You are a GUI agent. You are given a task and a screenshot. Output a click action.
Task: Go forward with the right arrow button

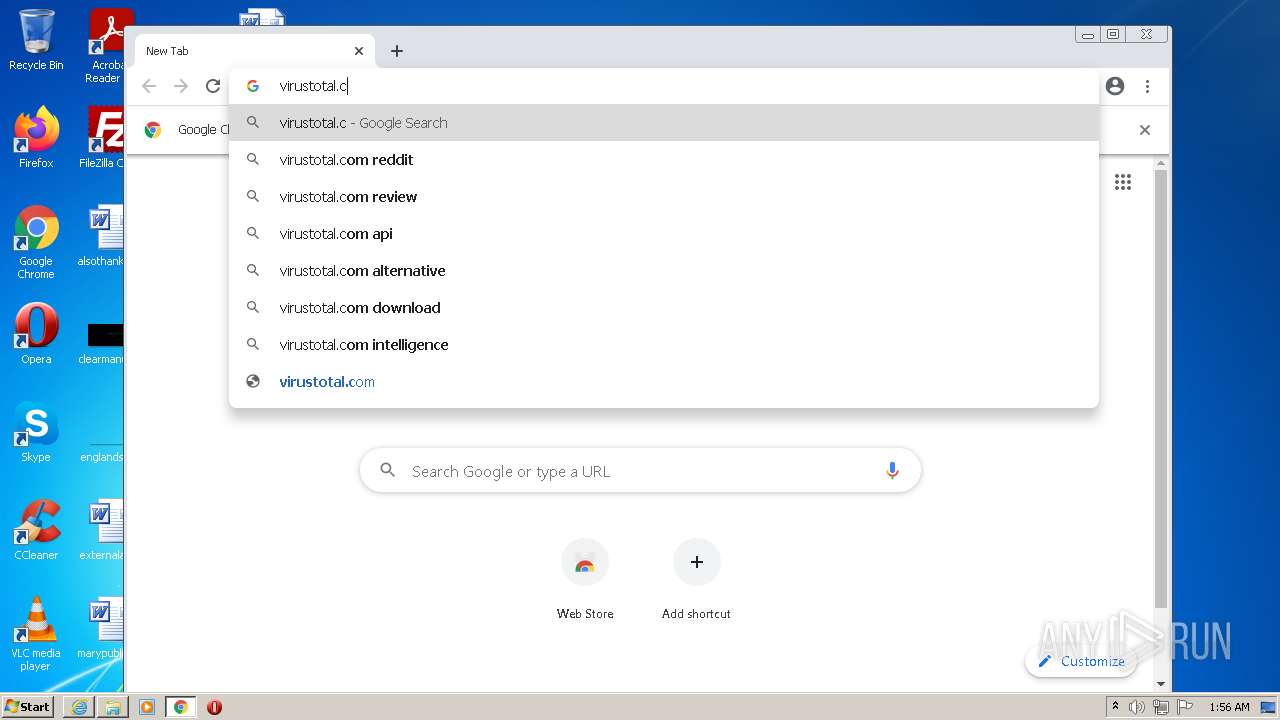[181, 86]
